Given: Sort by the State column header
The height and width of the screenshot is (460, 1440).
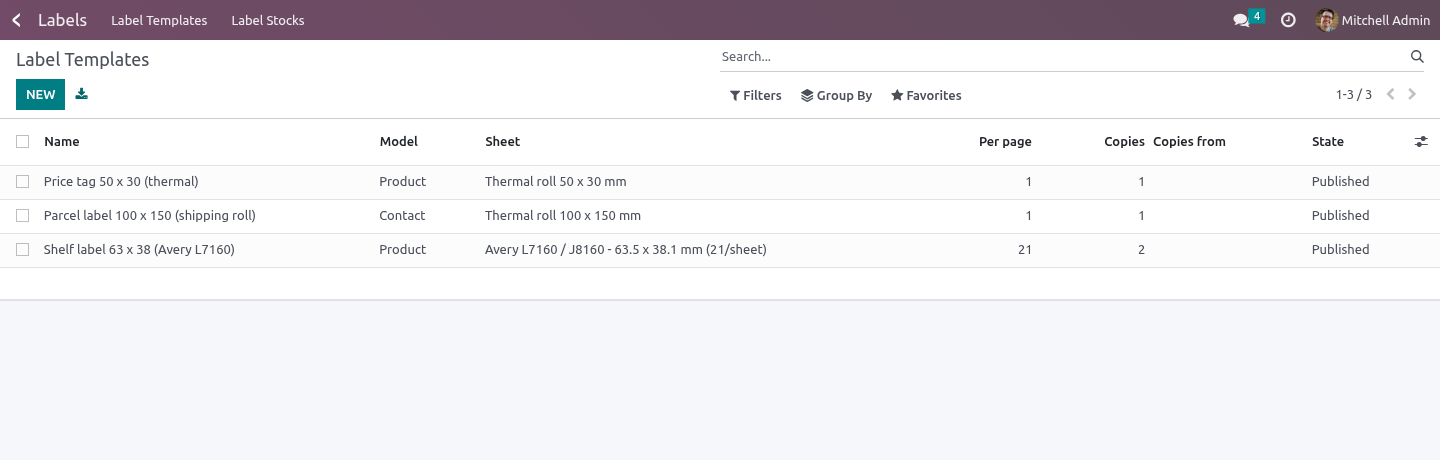Looking at the screenshot, I should 1328,142.
